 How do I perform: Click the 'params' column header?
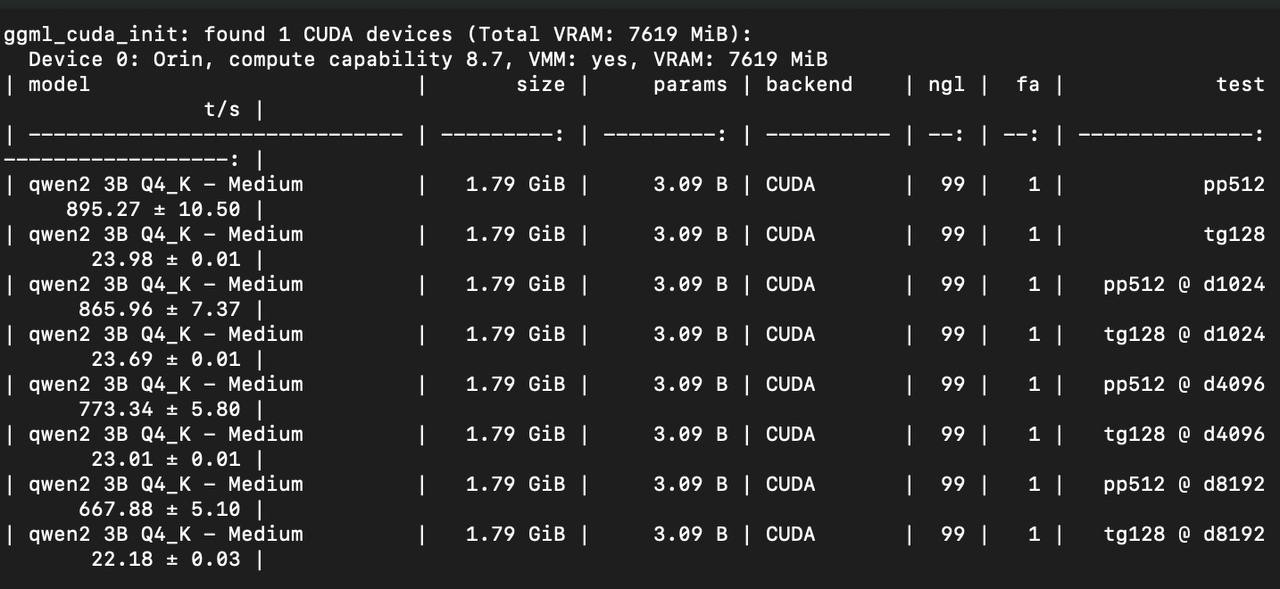(x=691, y=85)
